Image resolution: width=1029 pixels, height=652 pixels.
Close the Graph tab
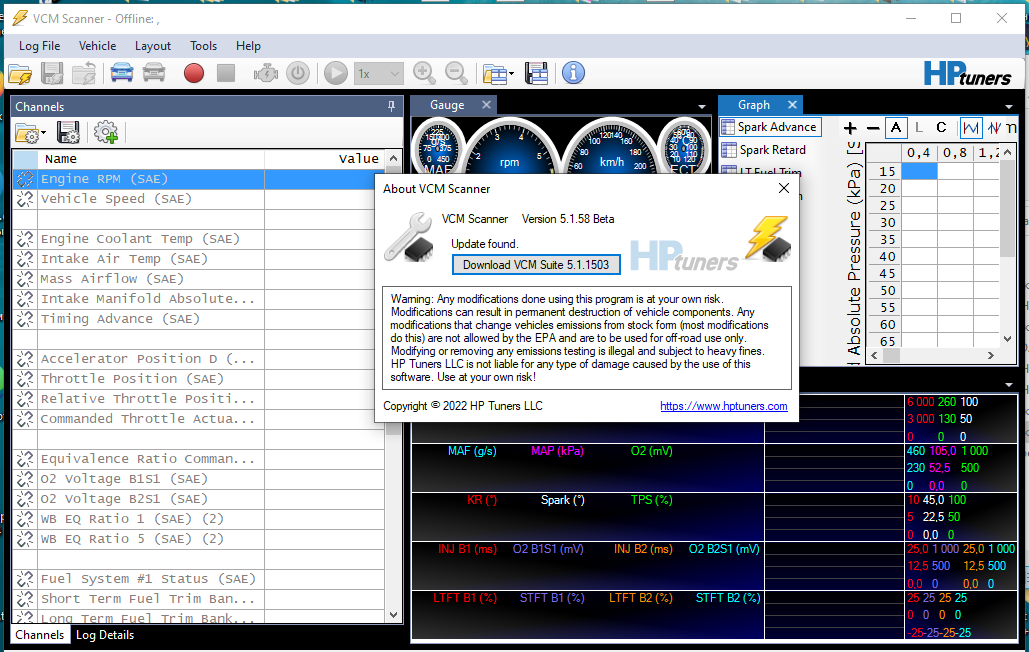[792, 105]
